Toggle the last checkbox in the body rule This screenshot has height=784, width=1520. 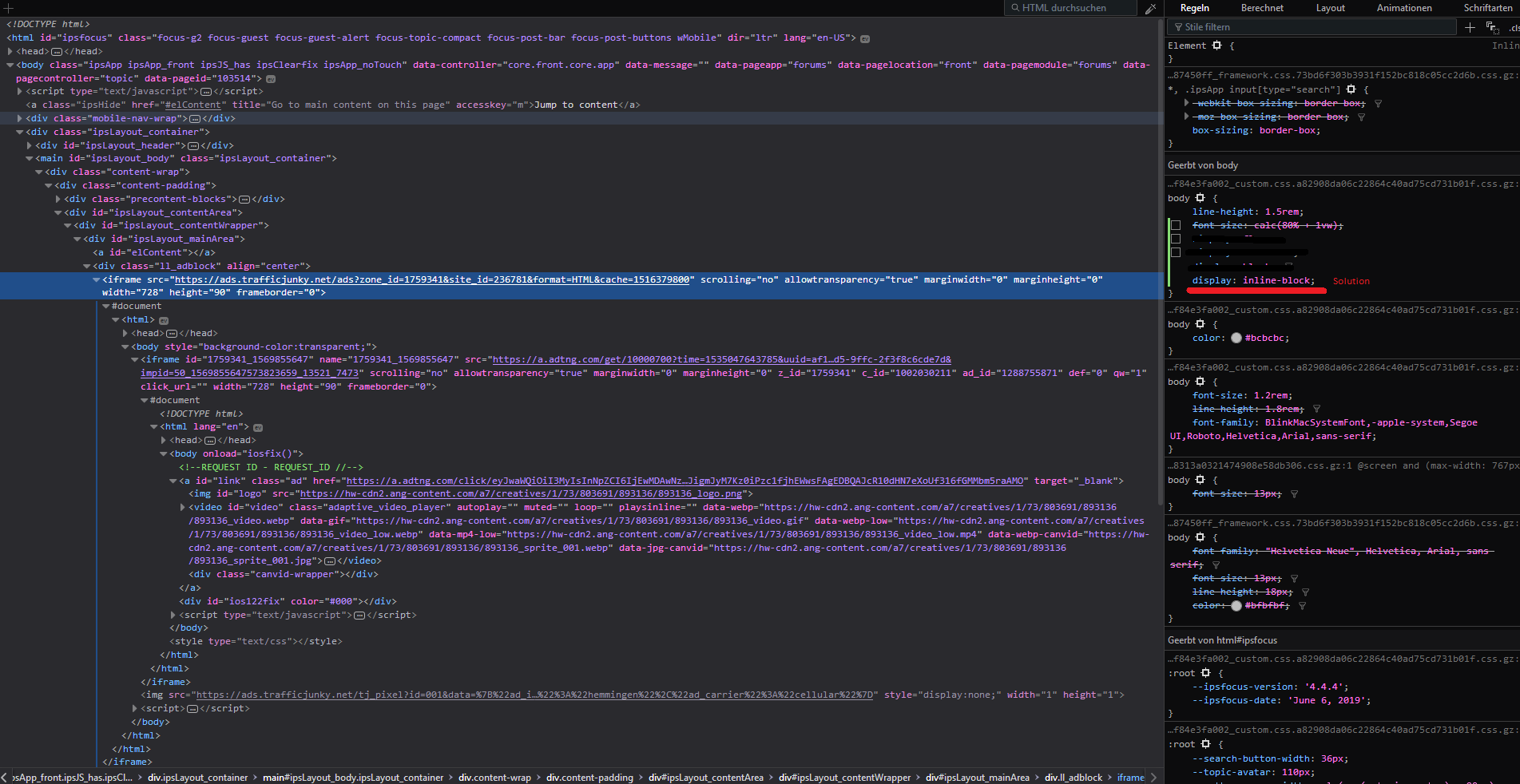pyautogui.click(x=1176, y=252)
